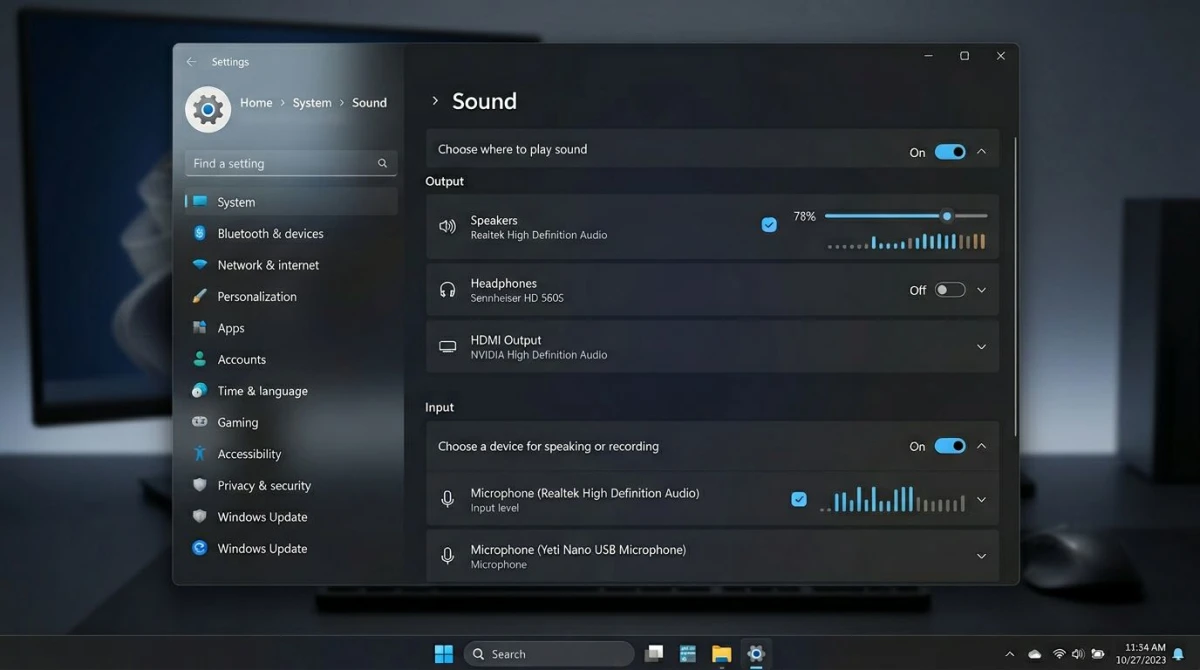Click the Sennheiser HD 560S label
This screenshot has width=1200, height=670.
518,298
